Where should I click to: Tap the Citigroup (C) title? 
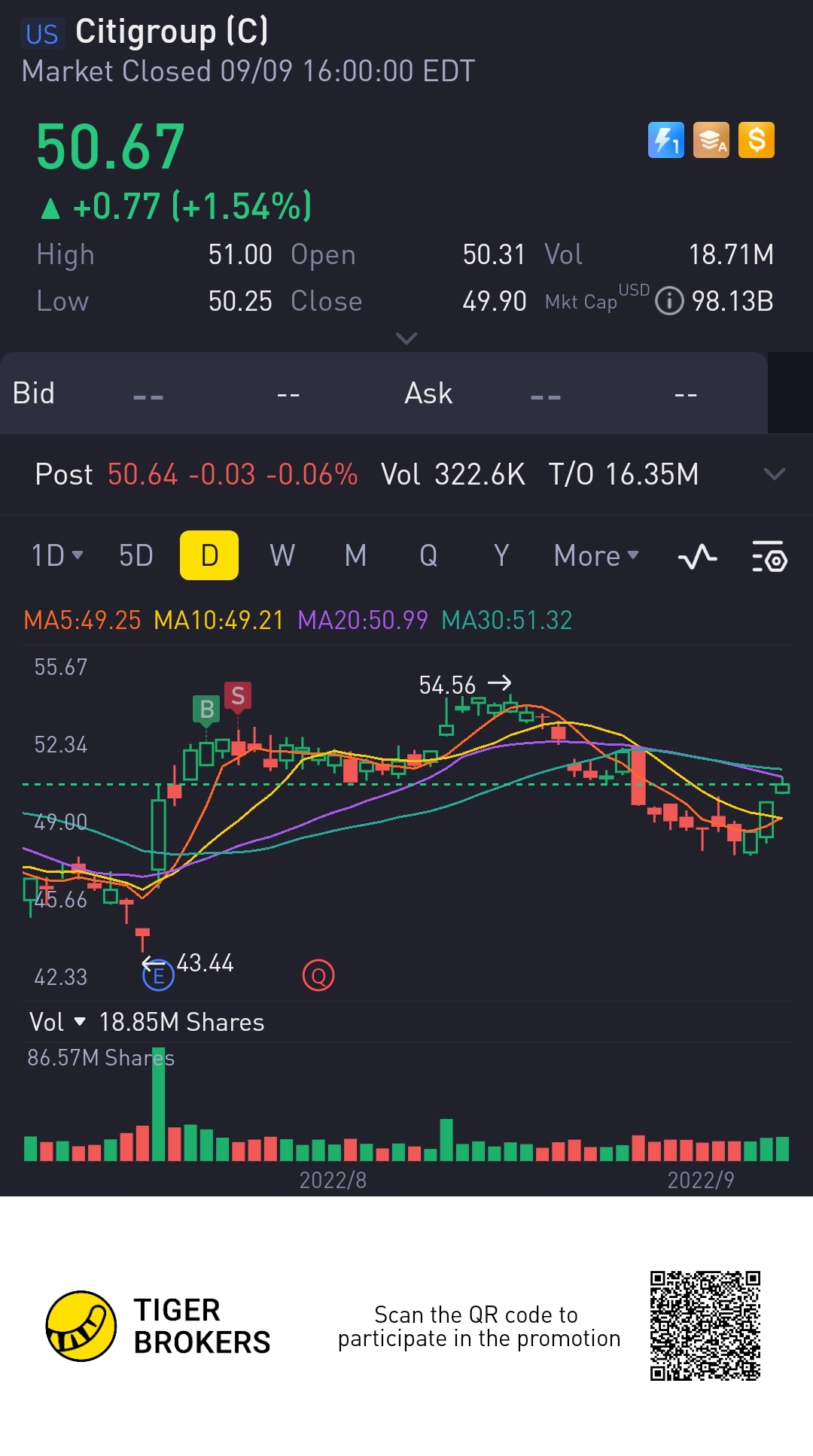coord(172,32)
